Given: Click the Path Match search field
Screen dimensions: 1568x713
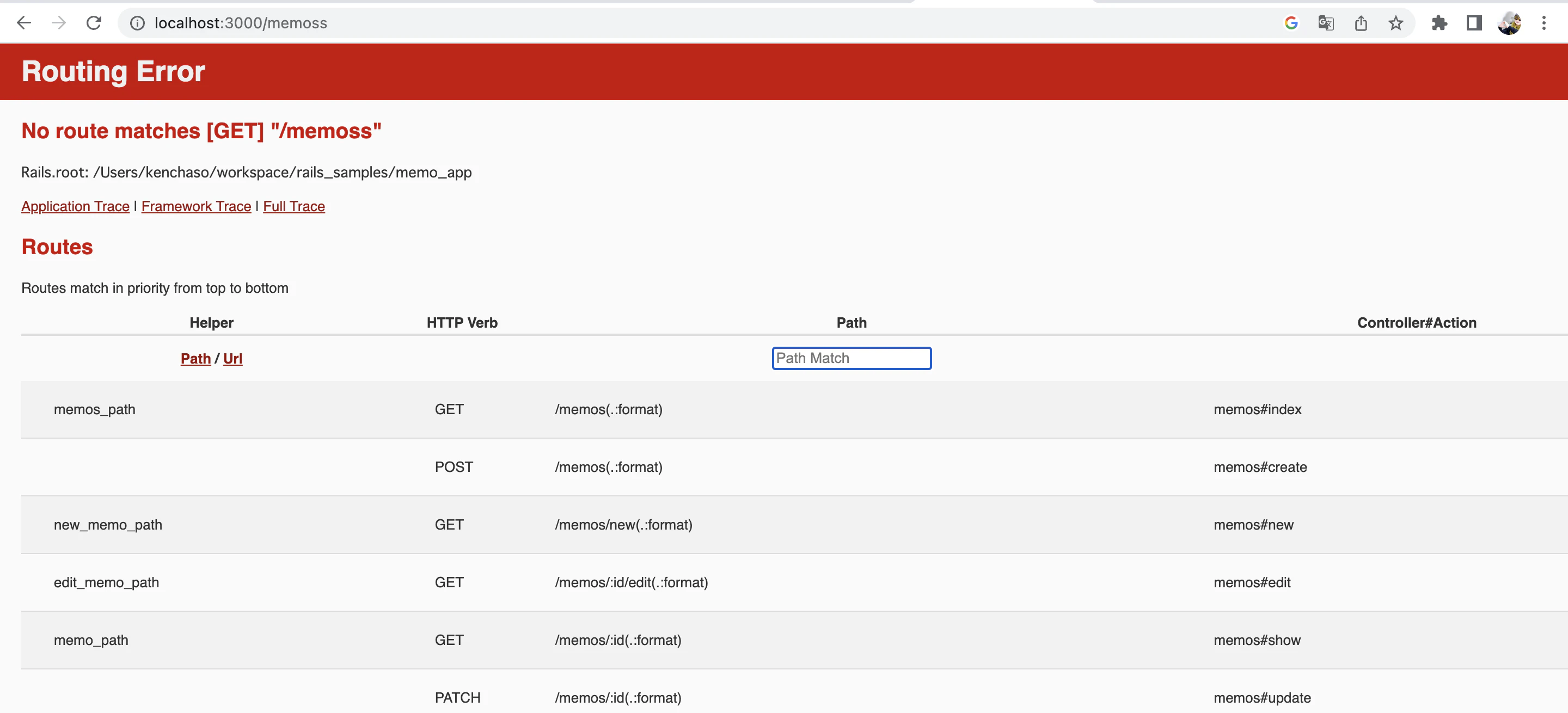Looking at the screenshot, I should click(852, 358).
